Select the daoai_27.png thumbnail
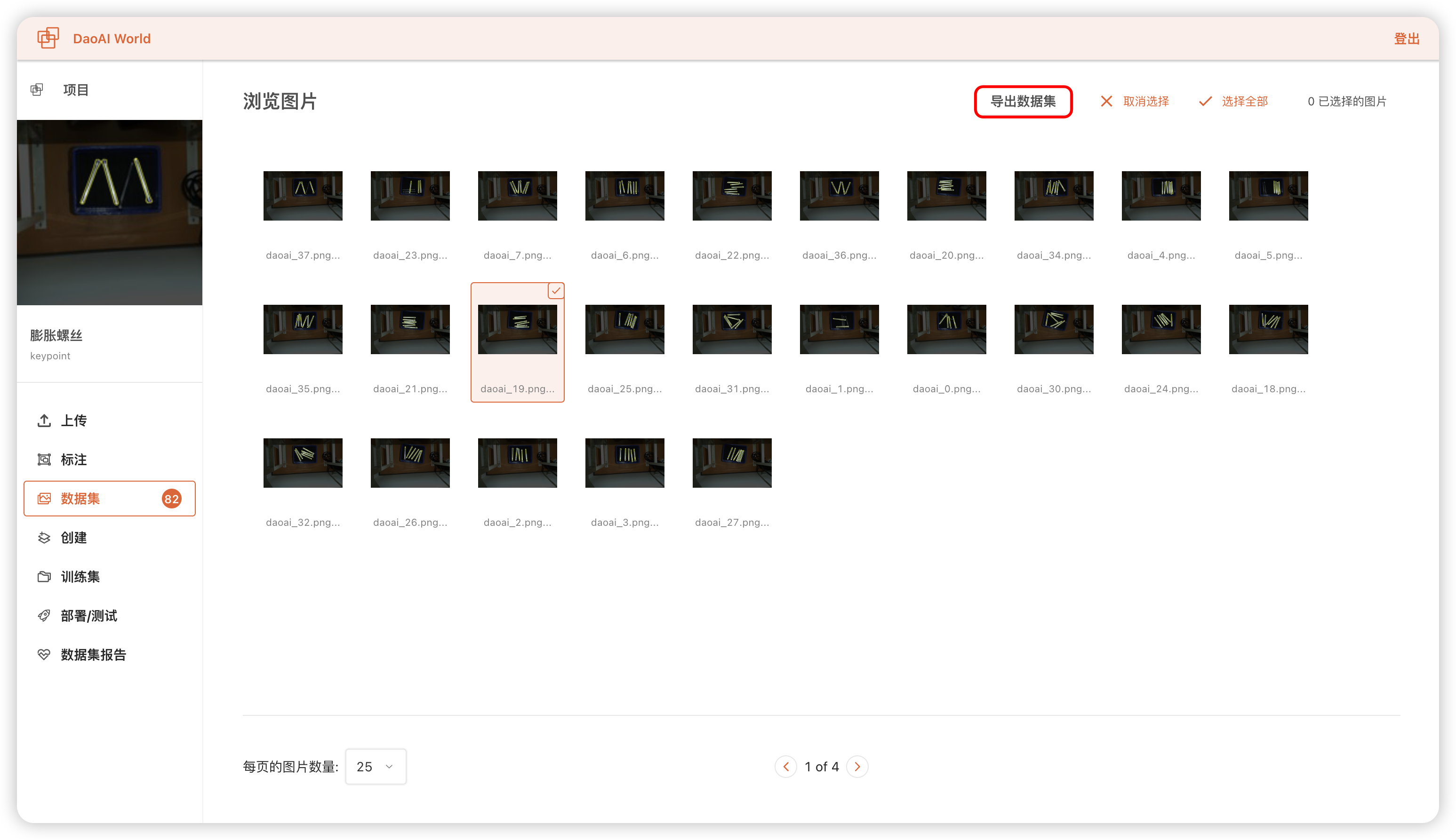The image size is (1456, 840). (732, 463)
